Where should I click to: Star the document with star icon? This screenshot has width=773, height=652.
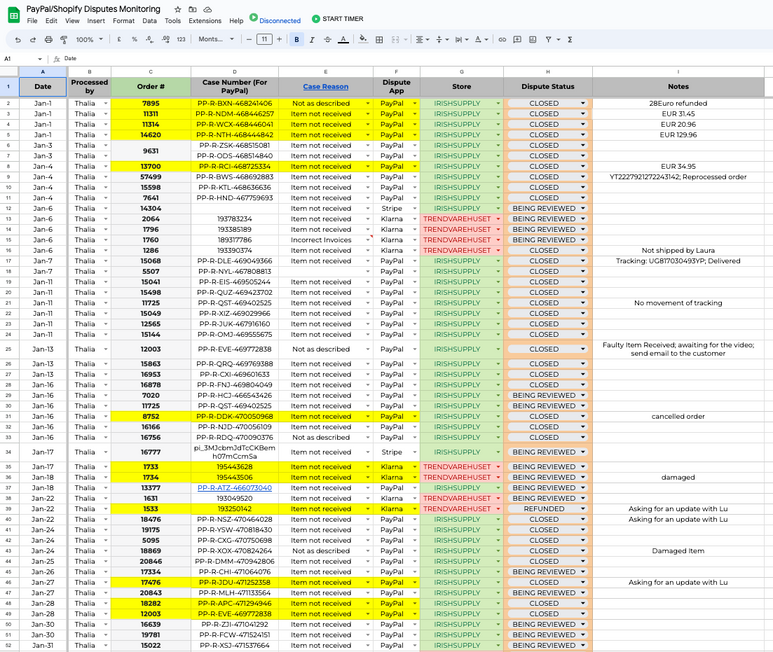(x=177, y=9)
